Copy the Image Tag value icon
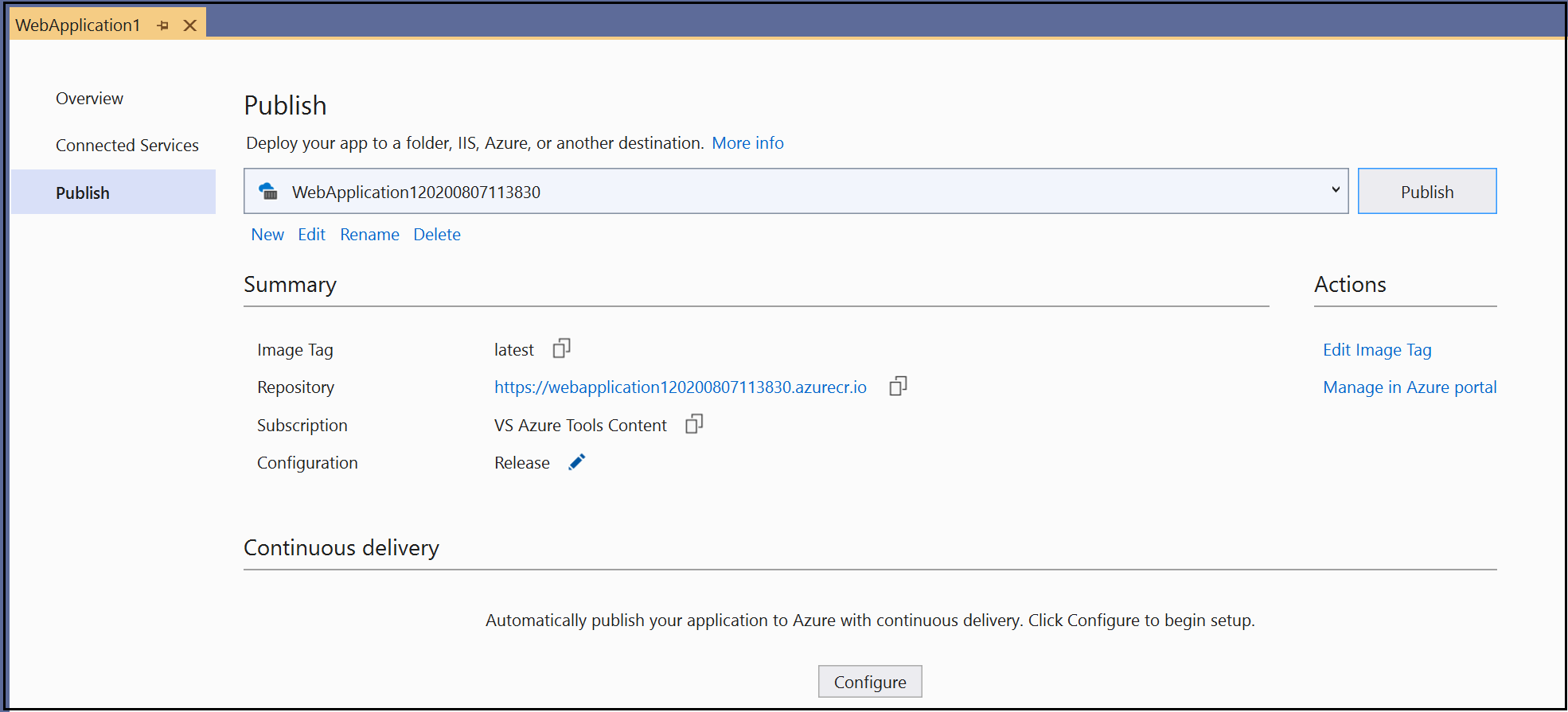1568x712 pixels. tap(562, 348)
